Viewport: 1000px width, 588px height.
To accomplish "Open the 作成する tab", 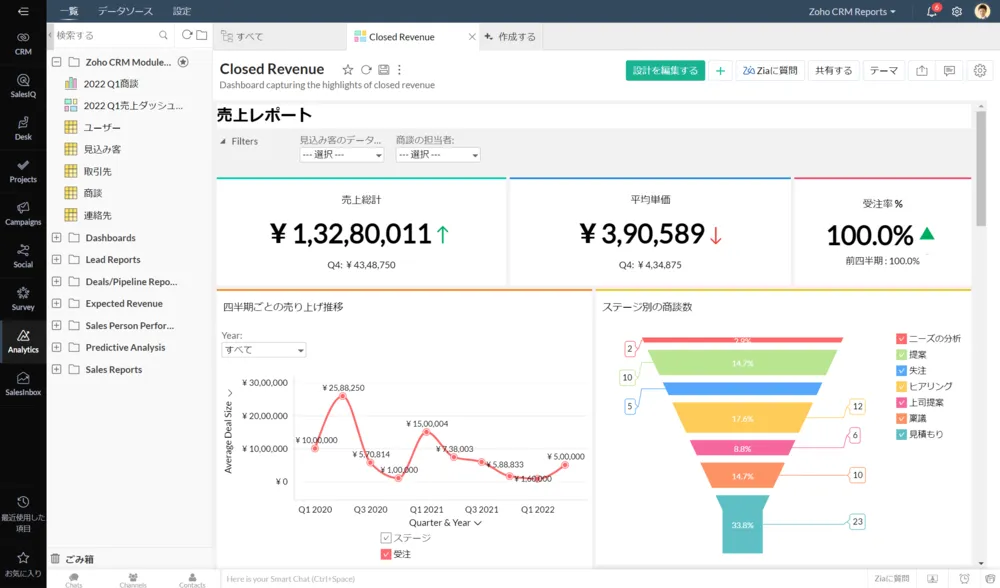I will click(x=510, y=36).
